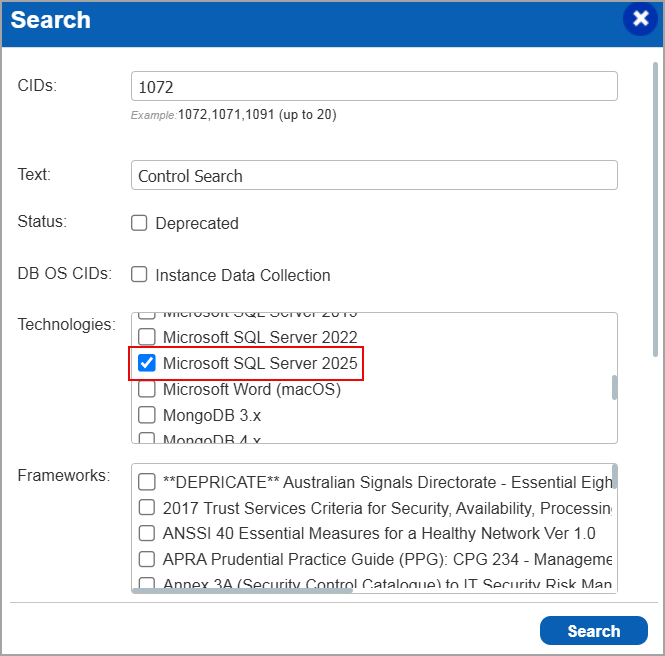Screen dimensions: 665x656
Task: Click the Technologies list vertical scrollbar thumb
Action: tap(614, 387)
